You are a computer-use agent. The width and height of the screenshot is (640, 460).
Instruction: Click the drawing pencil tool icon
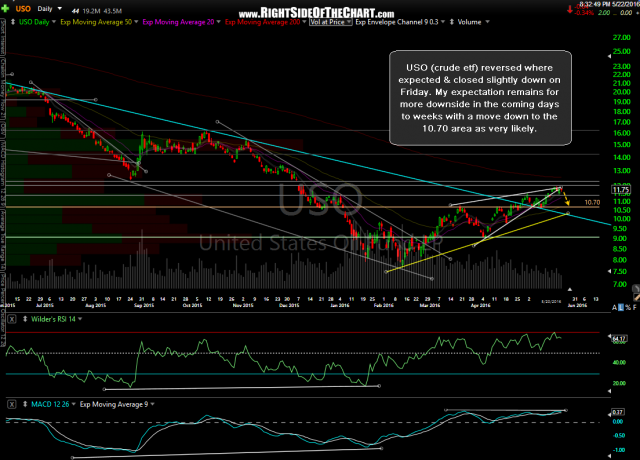coord(636,297)
